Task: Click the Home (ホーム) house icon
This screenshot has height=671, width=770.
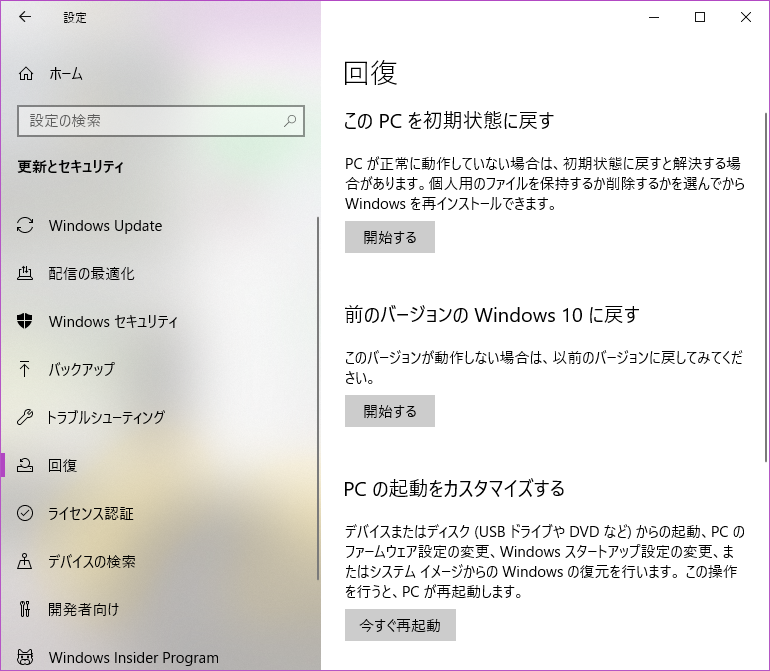Action: (x=26, y=74)
